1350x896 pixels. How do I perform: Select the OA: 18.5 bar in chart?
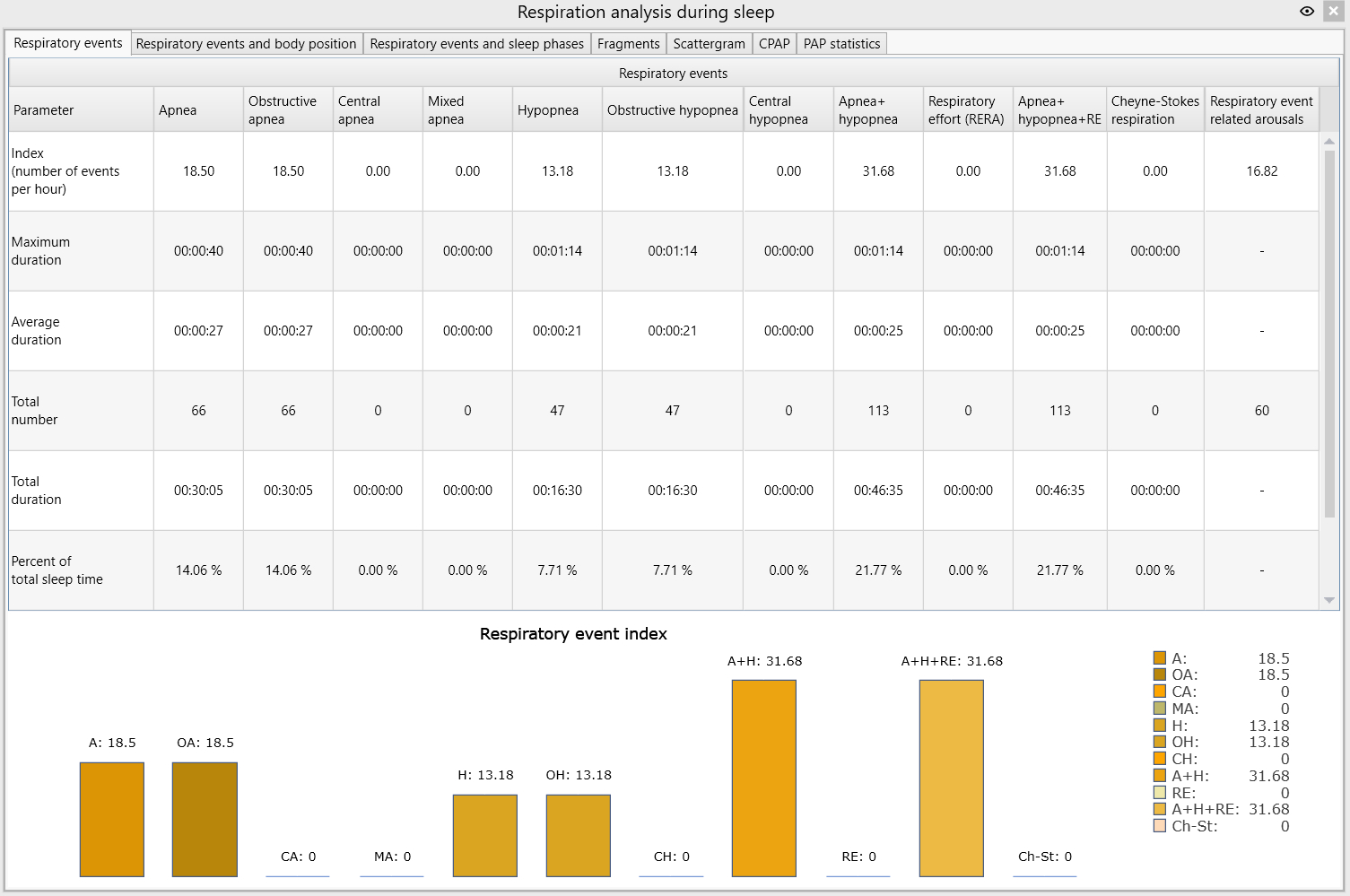(205, 819)
